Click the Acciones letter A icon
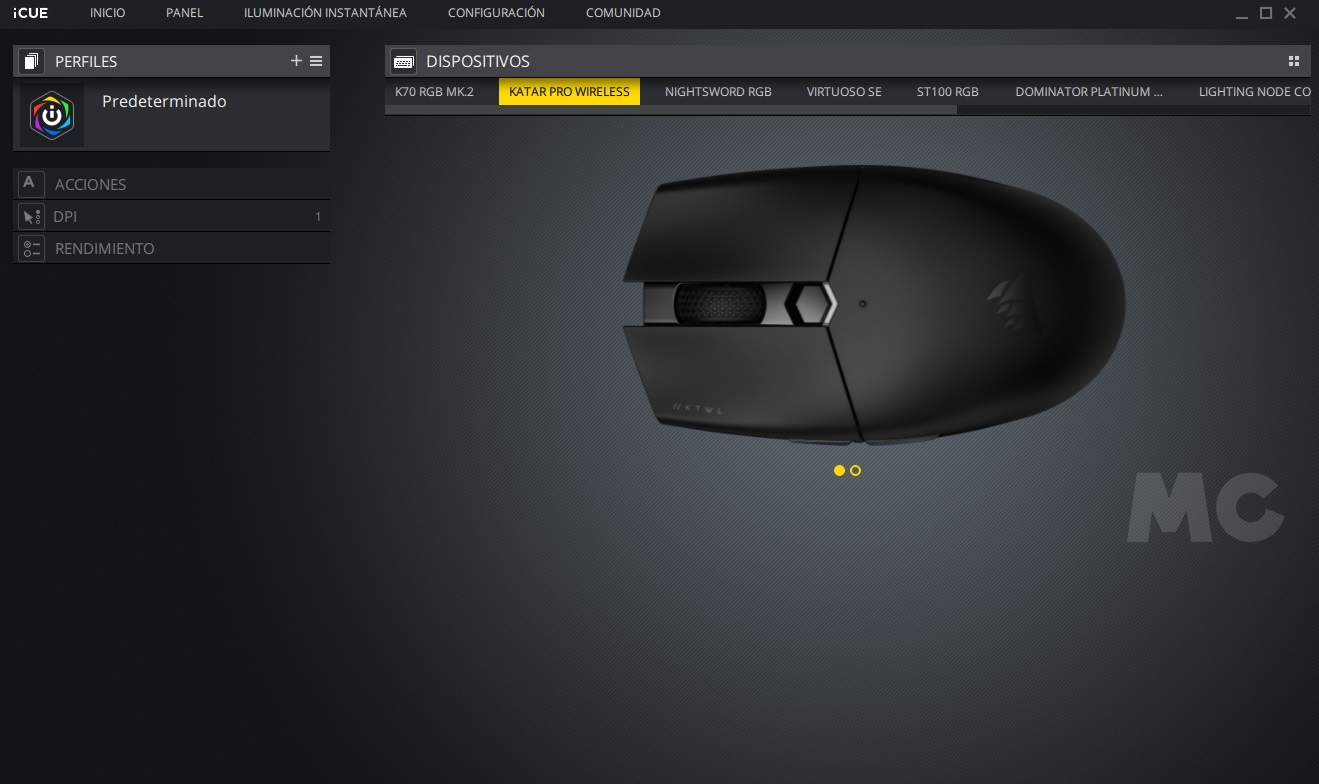Image resolution: width=1319 pixels, height=784 pixels. 30,184
